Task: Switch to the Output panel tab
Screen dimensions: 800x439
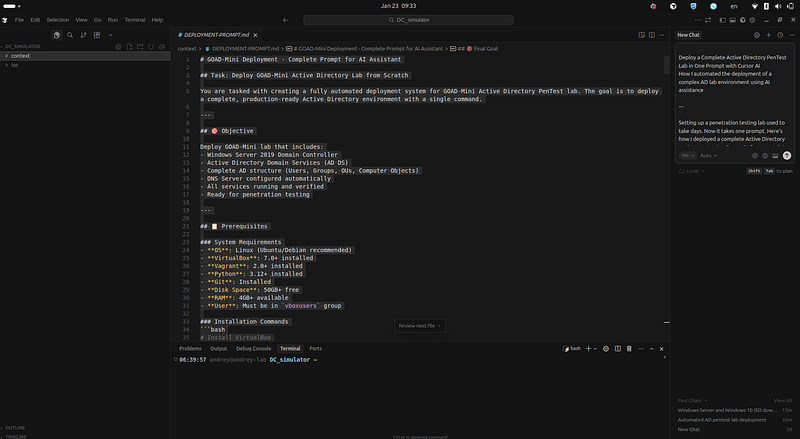Action: click(218, 349)
